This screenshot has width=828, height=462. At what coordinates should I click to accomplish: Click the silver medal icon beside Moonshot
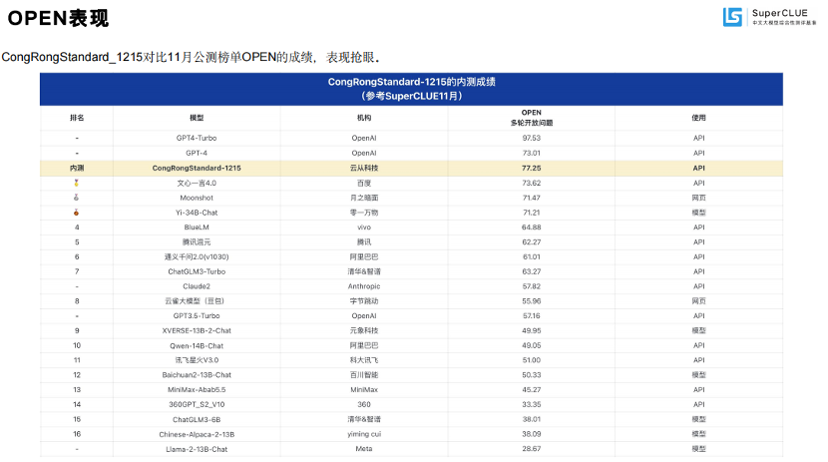(x=77, y=197)
